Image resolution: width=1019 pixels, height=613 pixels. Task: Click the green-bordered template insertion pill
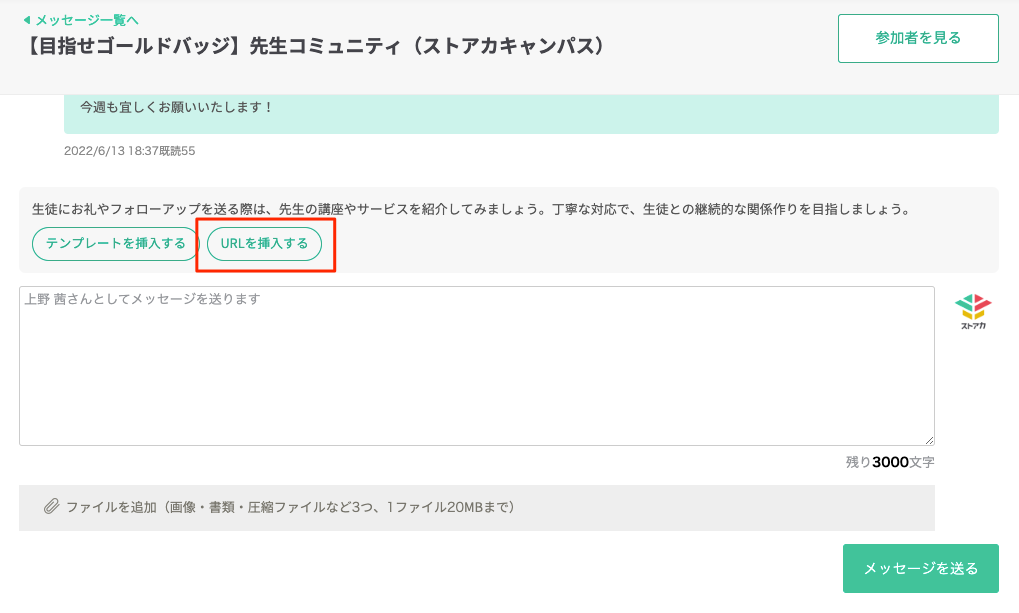(x=115, y=243)
